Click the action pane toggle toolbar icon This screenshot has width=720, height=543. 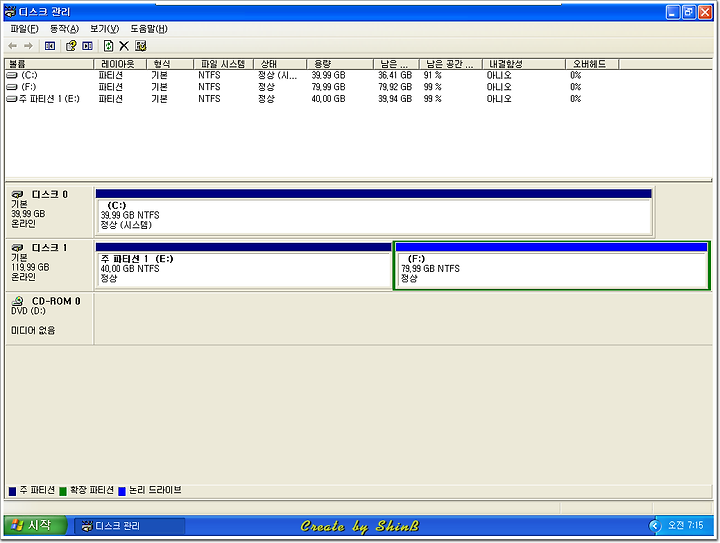click(x=87, y=46)
